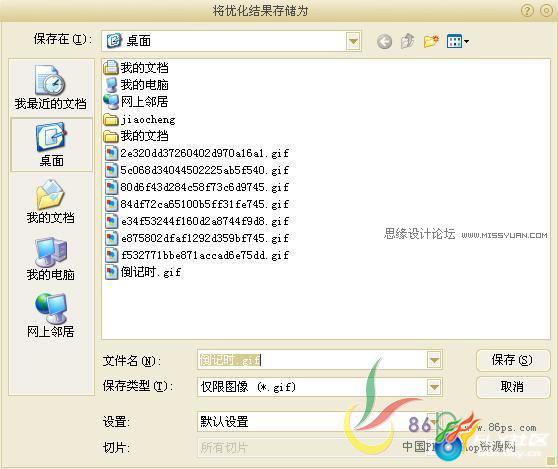Click the 取消 button
Screen dimensions: 558x469
pos(512,386)
